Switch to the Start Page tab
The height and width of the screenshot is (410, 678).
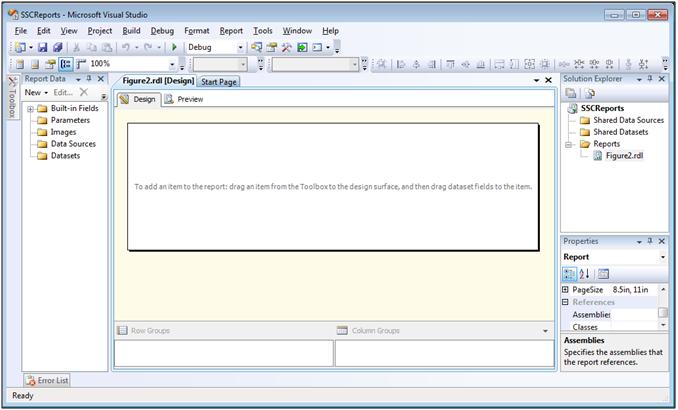point(219,82)
